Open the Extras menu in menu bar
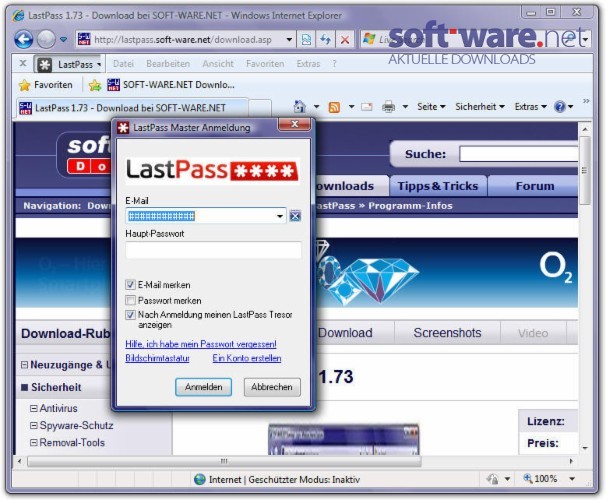606x500 pixels. [x=308, y=64]
